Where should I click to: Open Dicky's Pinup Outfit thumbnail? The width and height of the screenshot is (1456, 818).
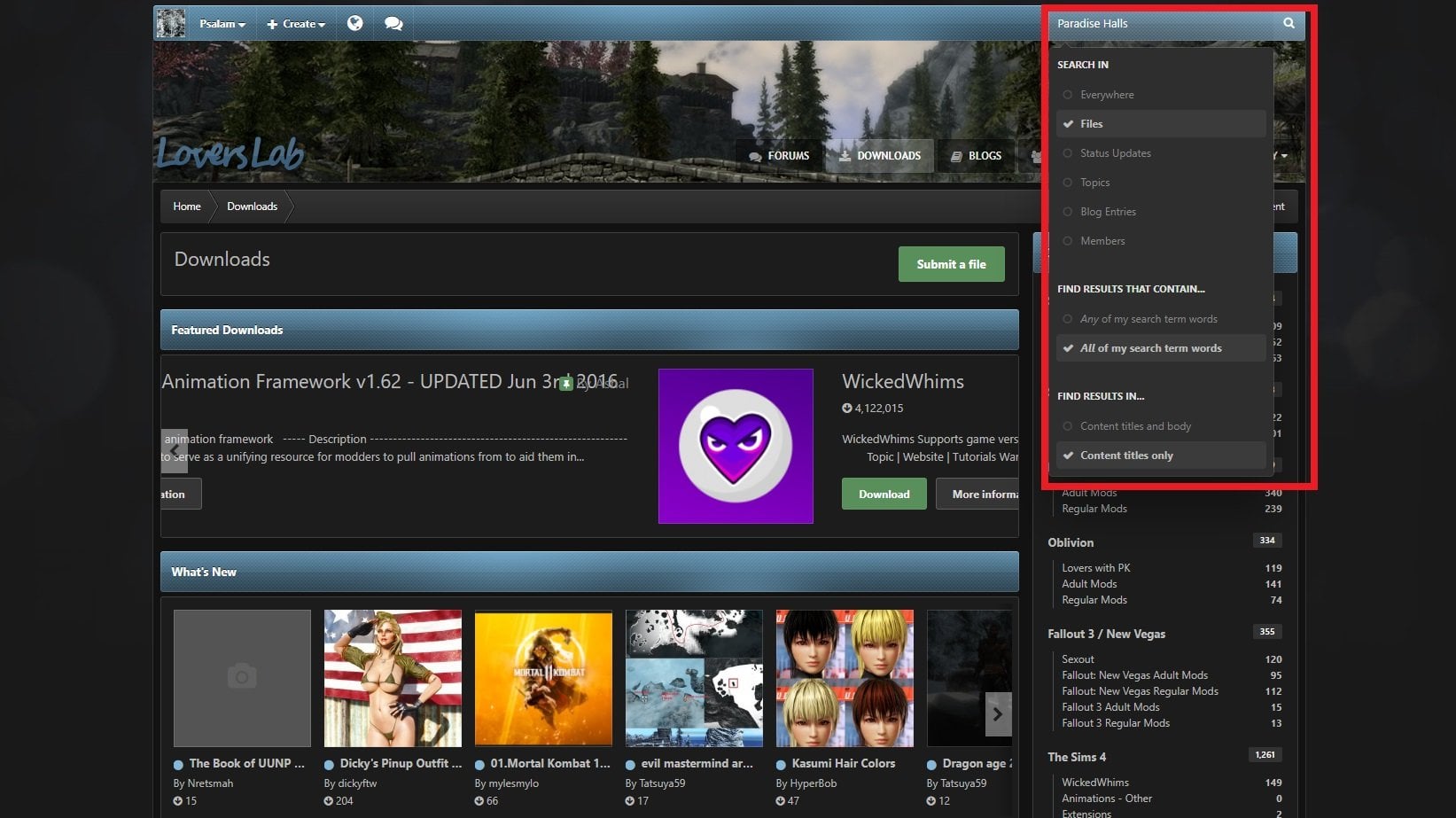coord(393,678)
